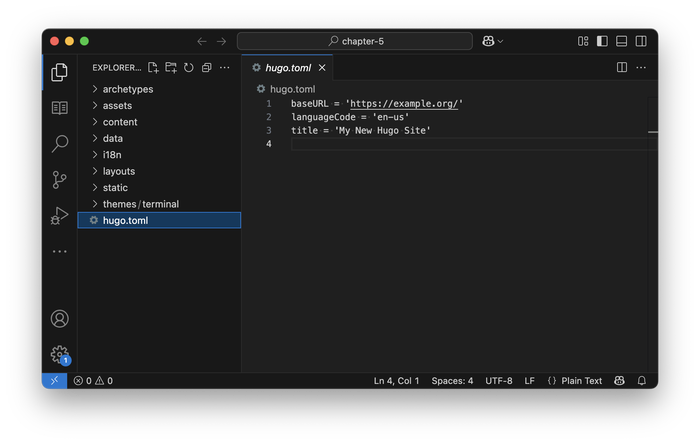700x444 pixels.
Task: Select encoding via UTF-8 indicator
Action: (x=499, y=381)
